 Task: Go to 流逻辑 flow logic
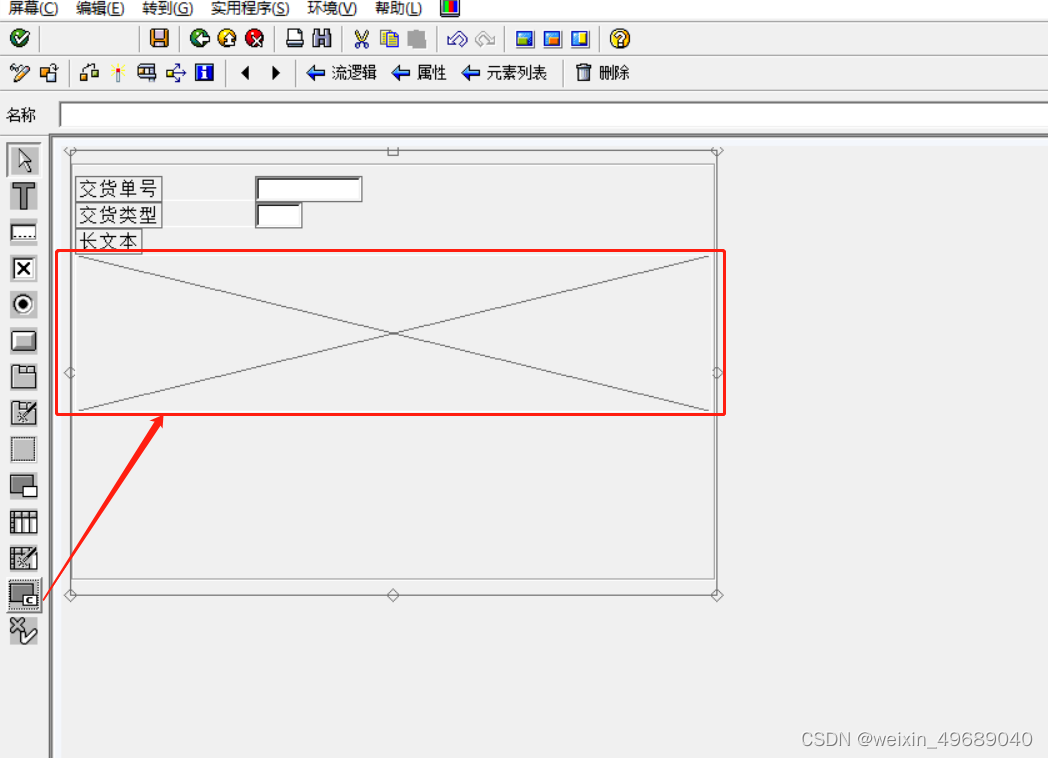[x=342, y=72]
